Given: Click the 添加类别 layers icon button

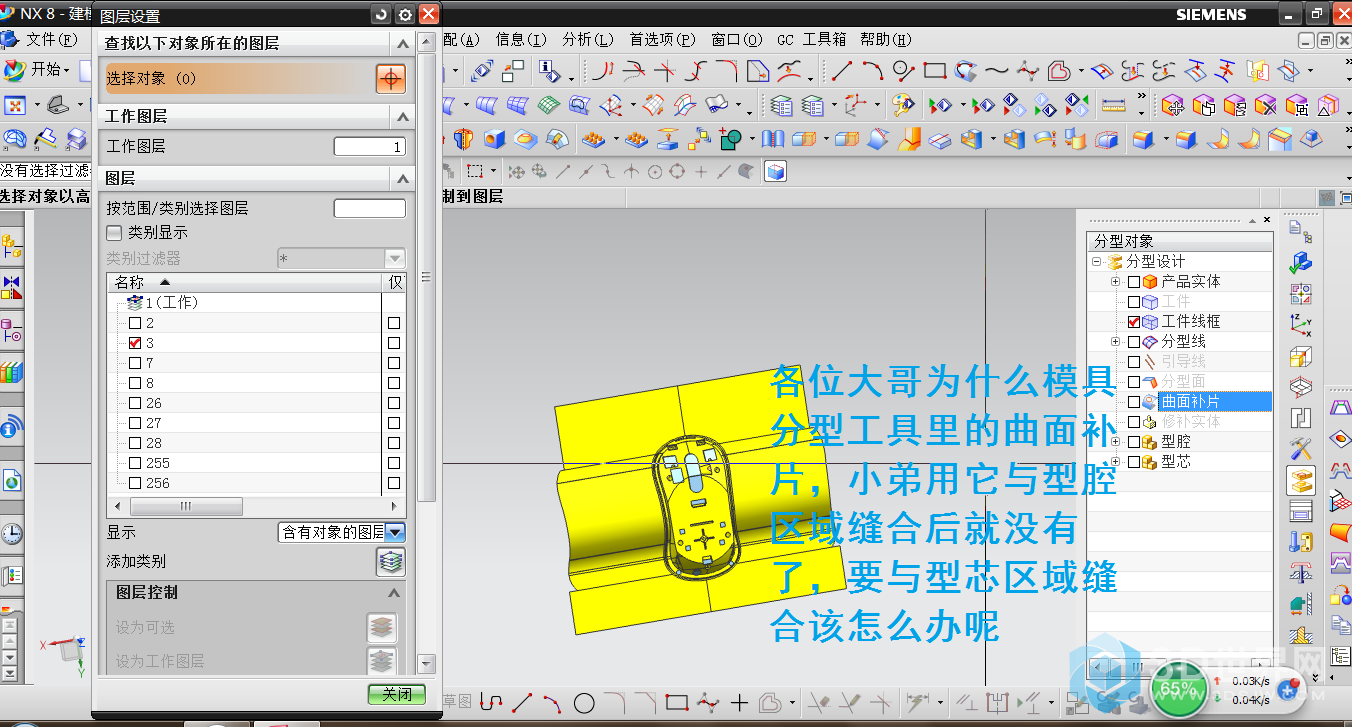Looking at the screenshot, I should pyautogui.click(x=391, y=562).
